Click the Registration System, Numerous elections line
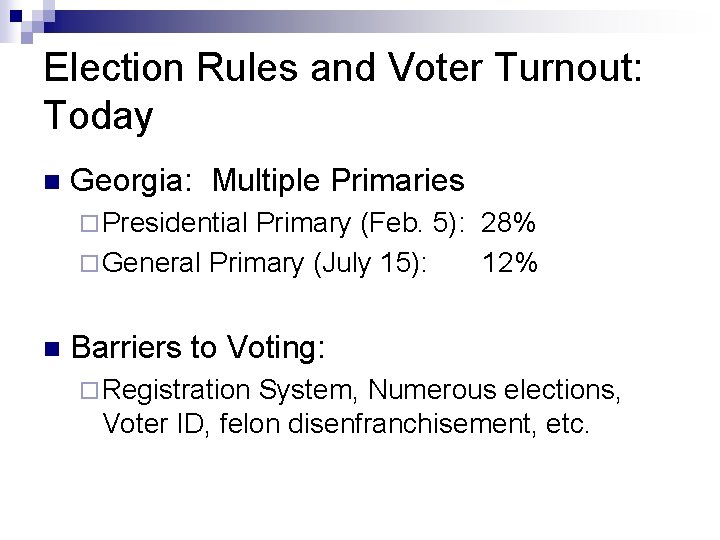720x540 pixels. coord(362,389)
